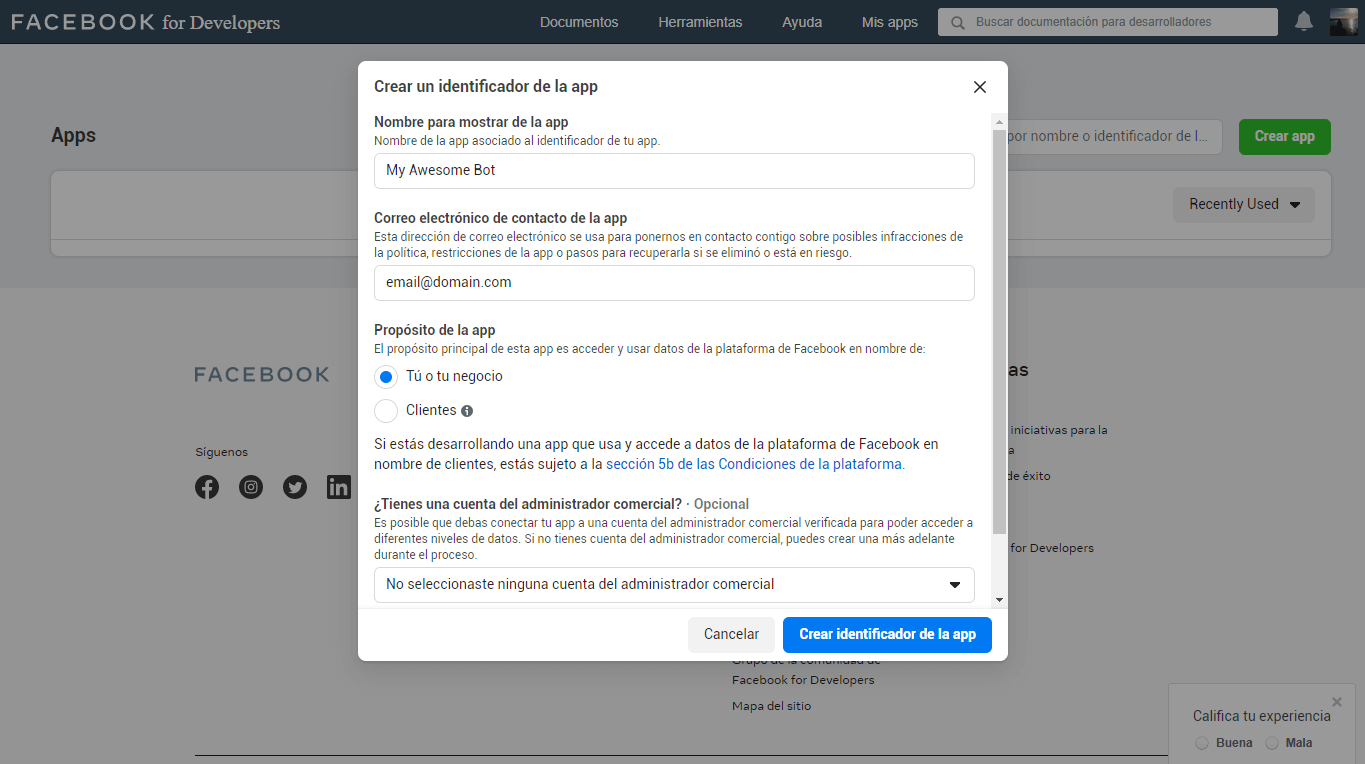Open the LinkedIn social icon under Síguenos
This screenshot has width=1365, height=764.
pyautogui.click(x=339, y=488)
